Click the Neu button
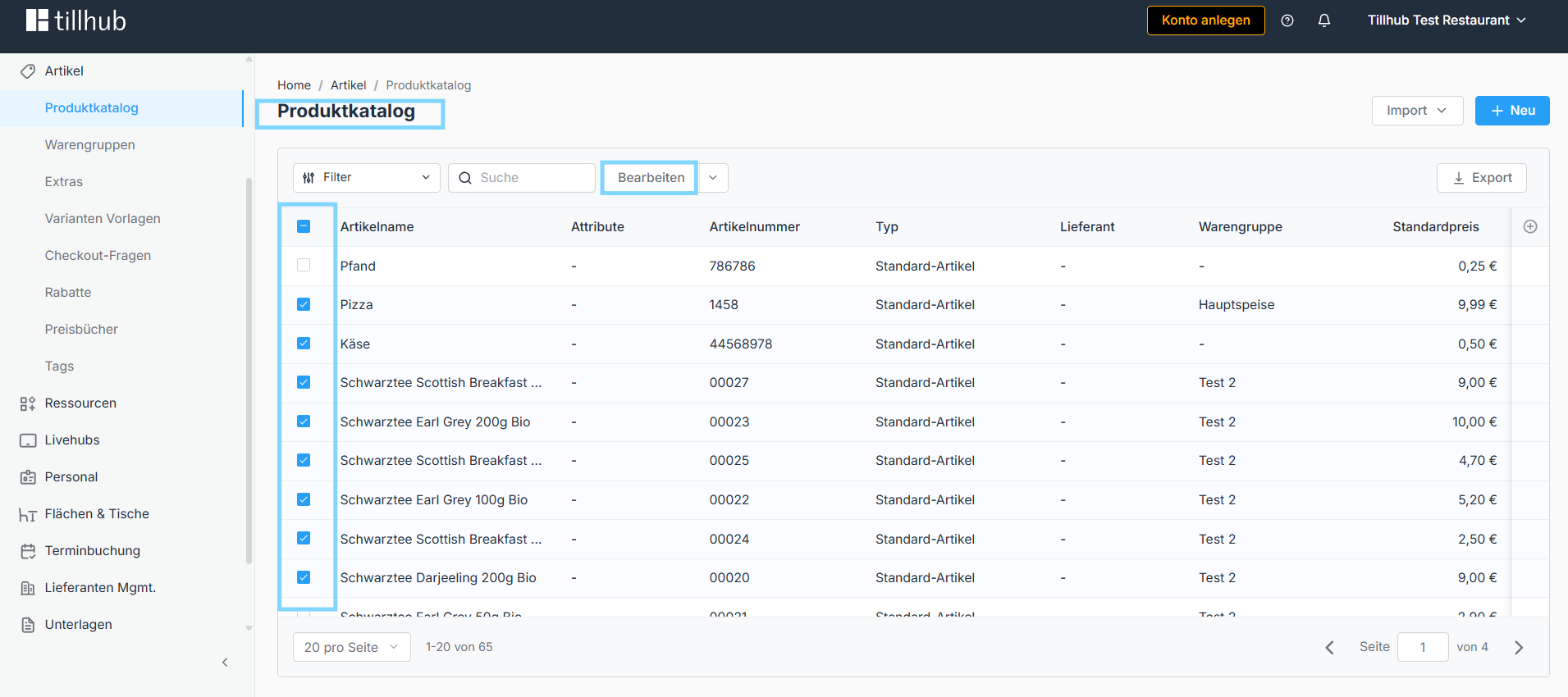 (1512, 111)
